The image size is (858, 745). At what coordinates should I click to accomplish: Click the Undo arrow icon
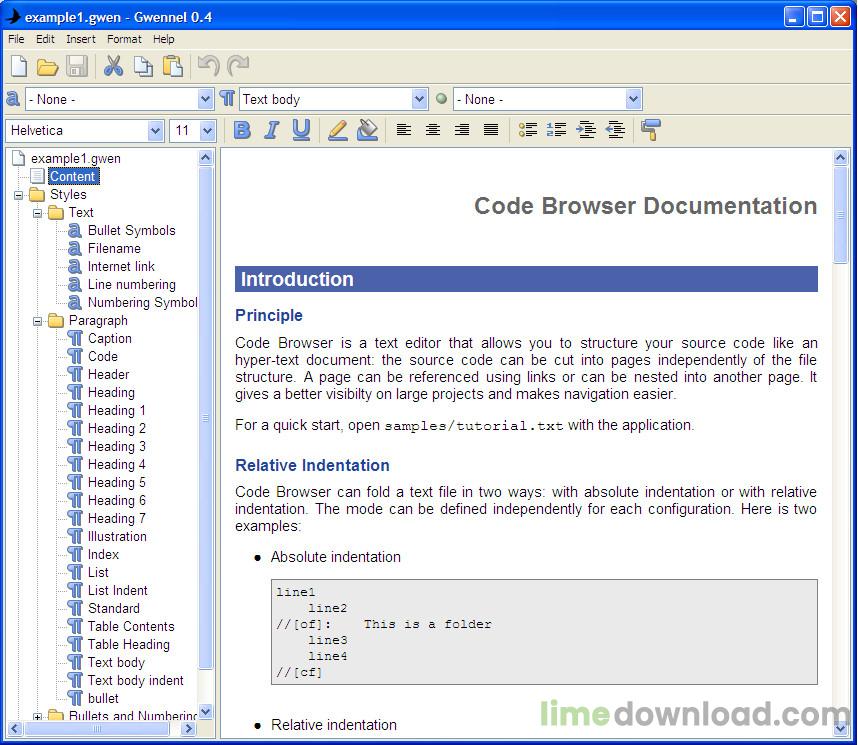tap(208, 66)
